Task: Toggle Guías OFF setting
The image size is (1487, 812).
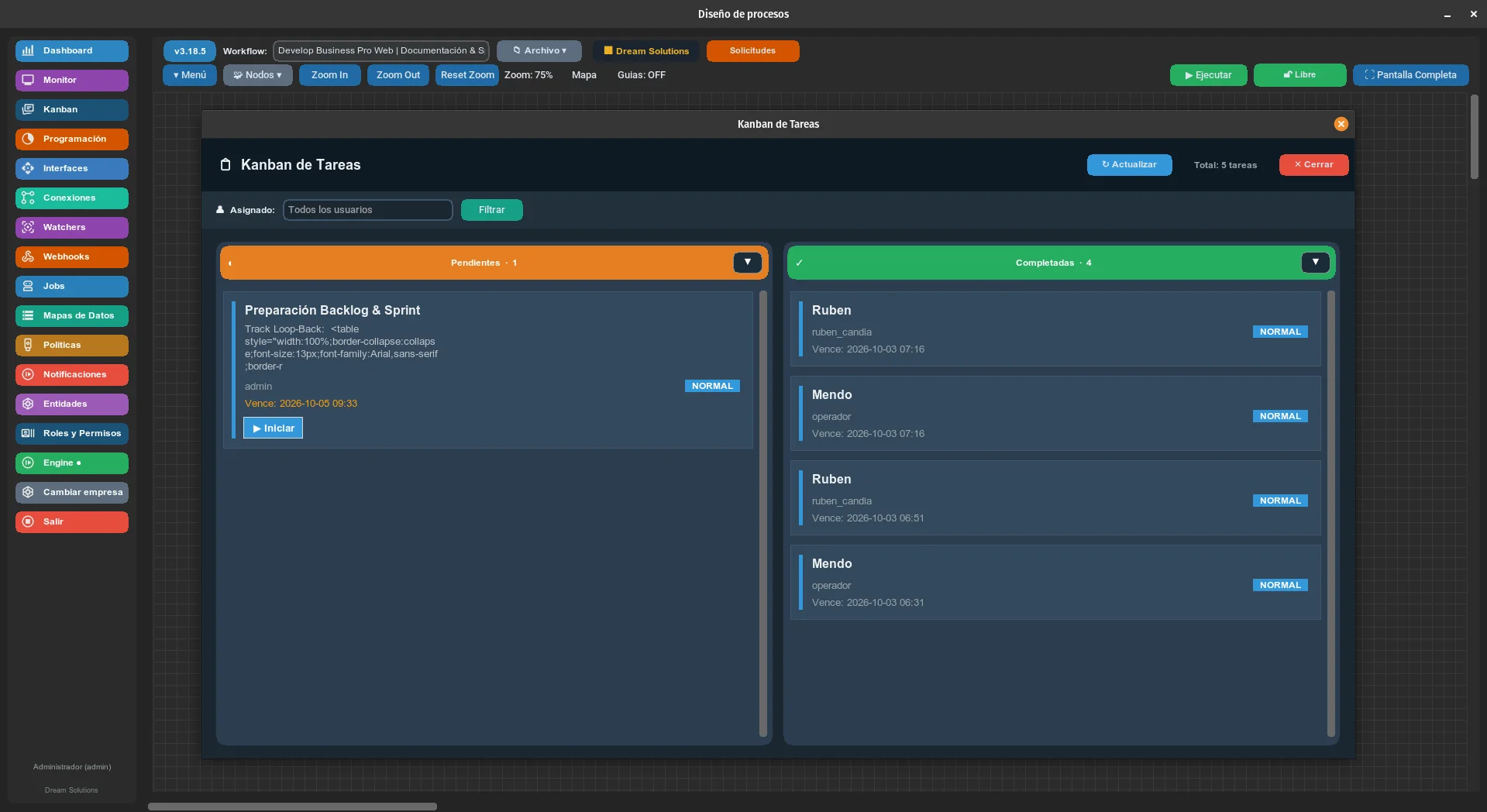Action: pos(642,75)
